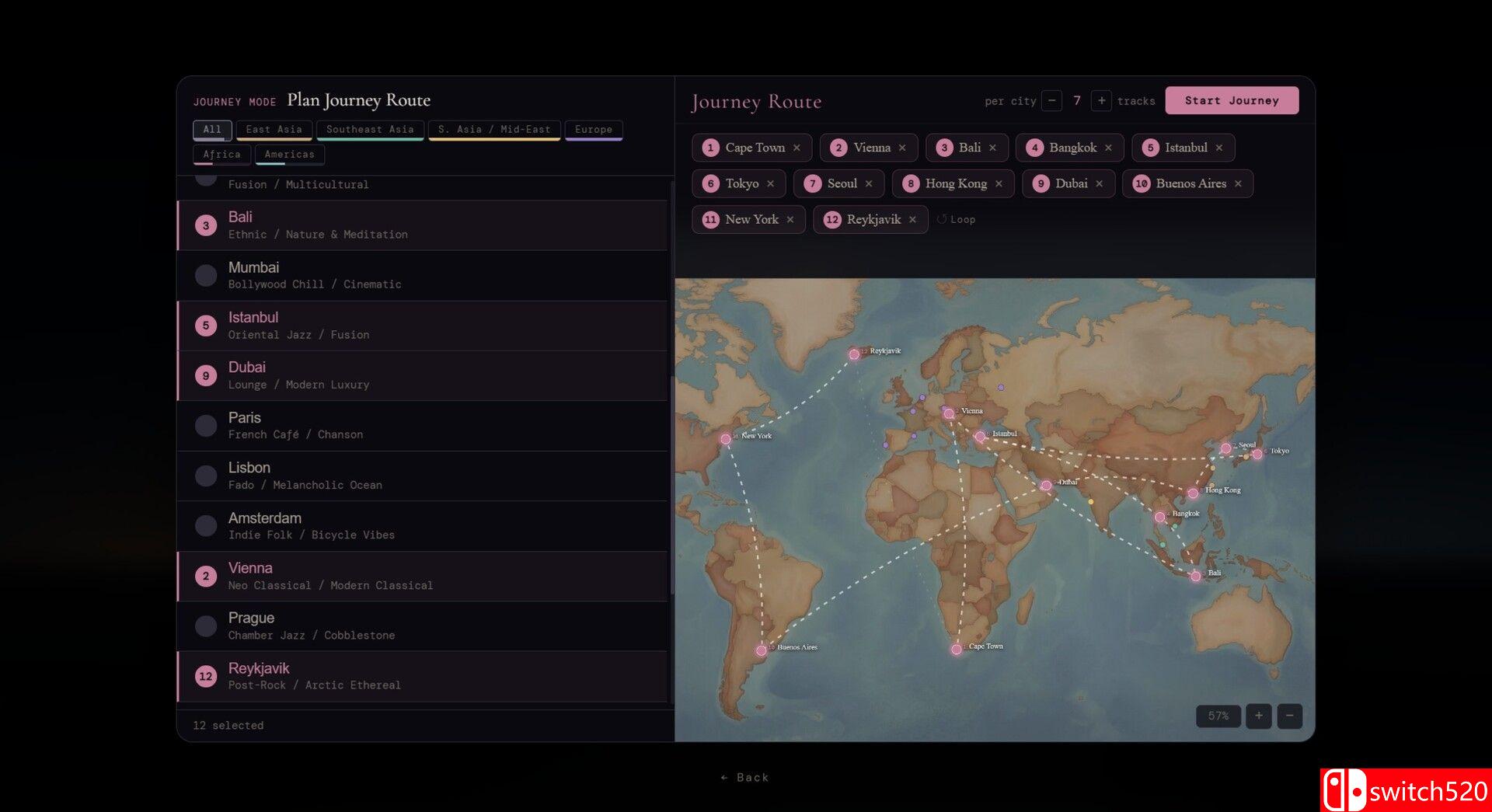Deselect Reykjavik in the city list
Image resolution: width=1492 pixels, height=812 pixels.
coord(423,677)
